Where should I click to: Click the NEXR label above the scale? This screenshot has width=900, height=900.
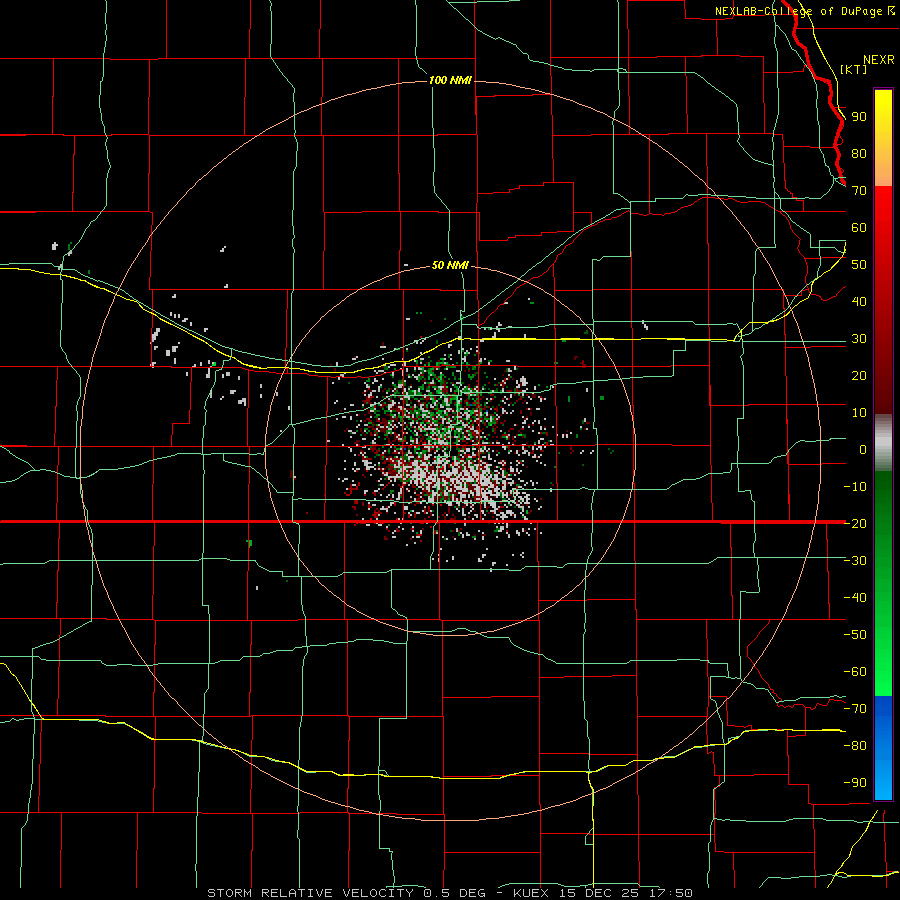point(878,60)
